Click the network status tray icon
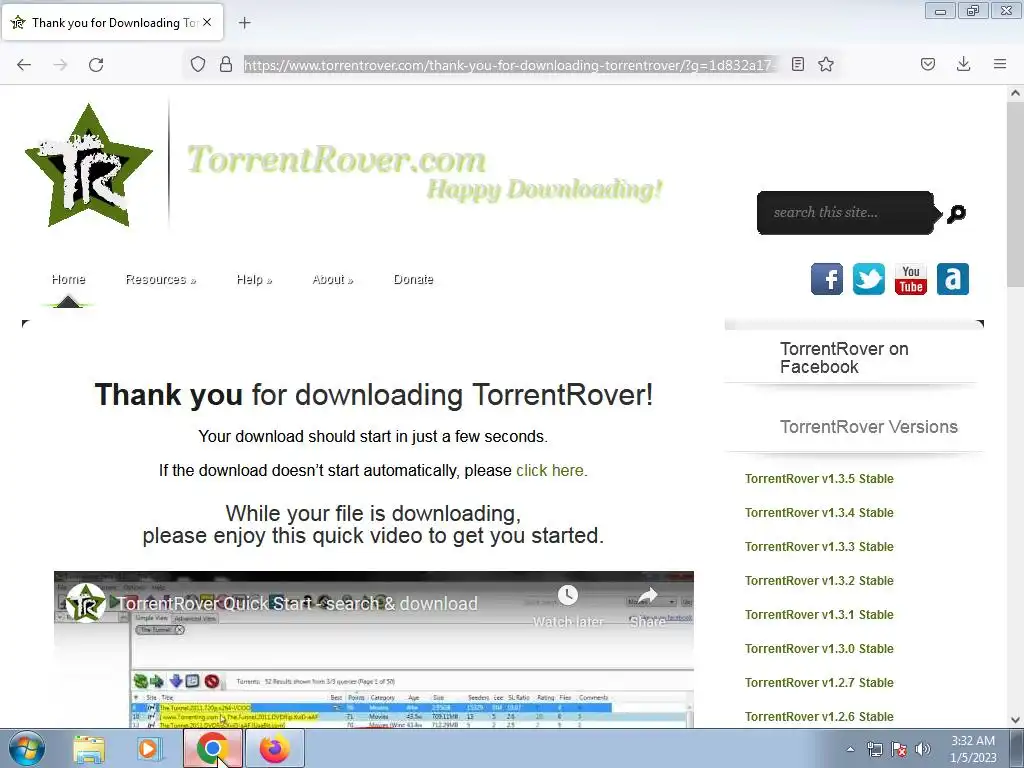This screenshot has height=768, width=1024. coord(874,750)
